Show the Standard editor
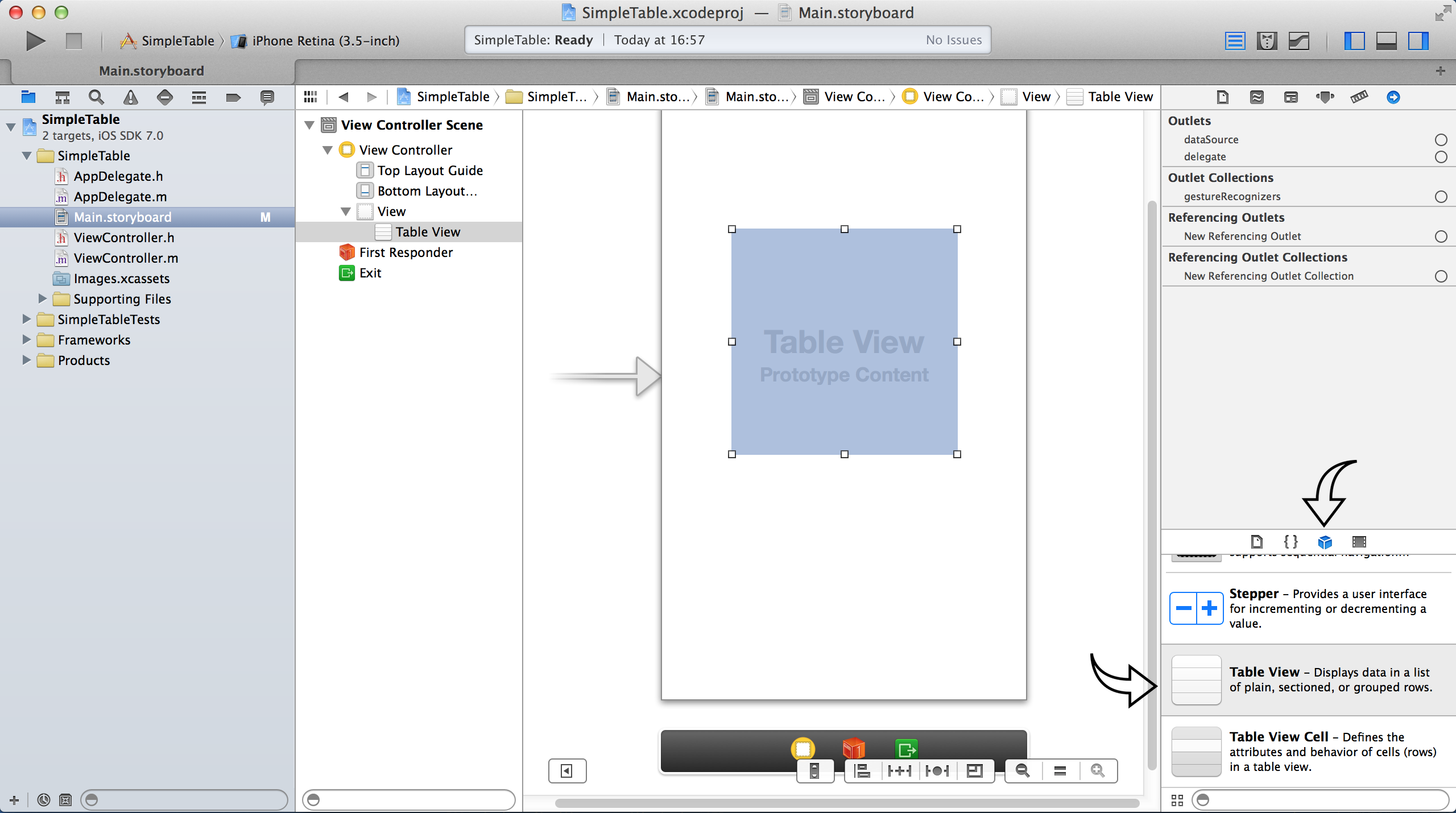 (x=1235, y=41)
